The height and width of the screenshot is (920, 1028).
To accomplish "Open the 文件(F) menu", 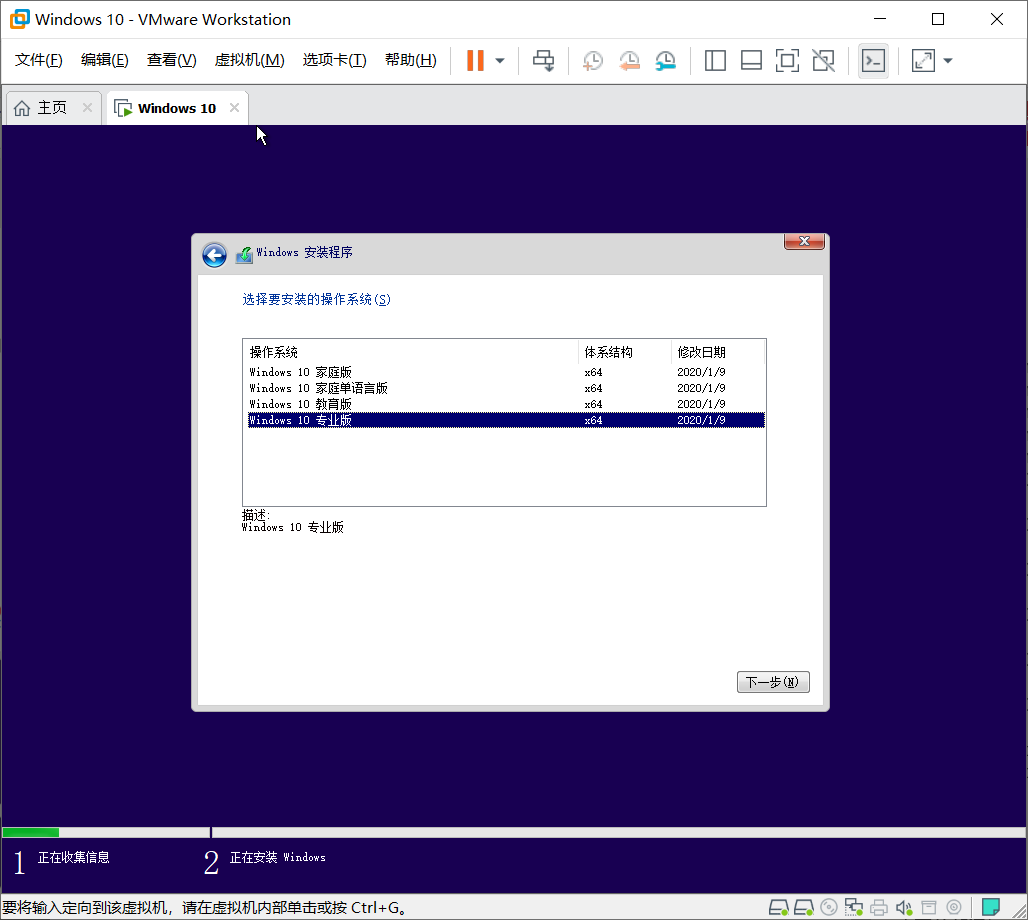I will [39, 60].
